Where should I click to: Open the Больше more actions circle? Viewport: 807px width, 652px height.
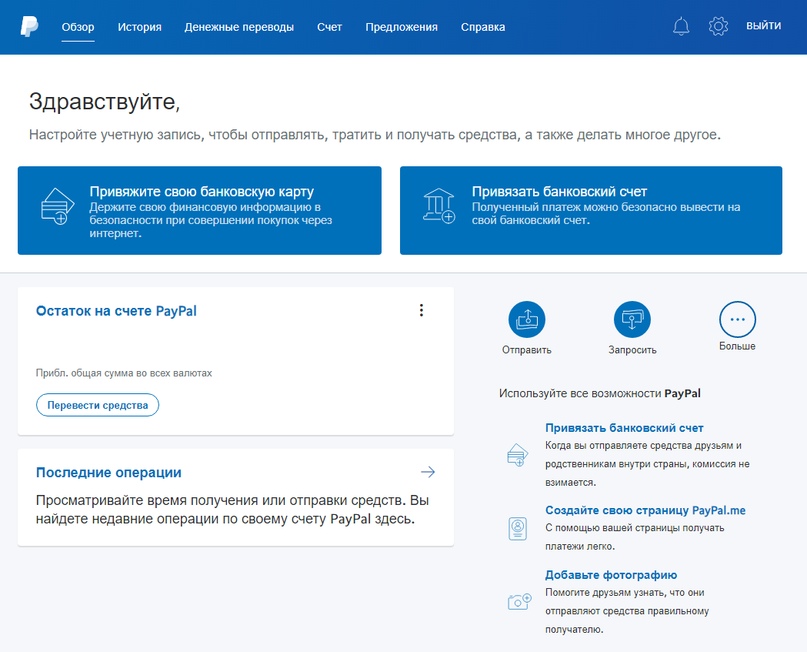click(x=737, y=320)
